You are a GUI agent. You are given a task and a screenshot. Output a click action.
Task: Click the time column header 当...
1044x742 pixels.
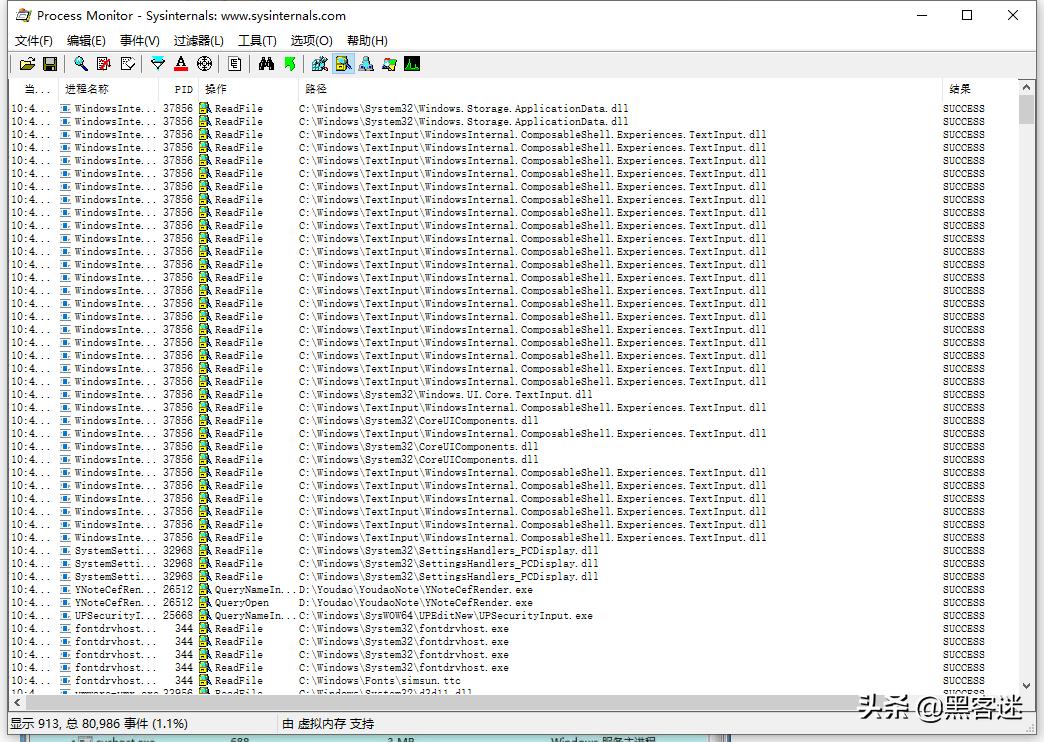pos(33,89)
